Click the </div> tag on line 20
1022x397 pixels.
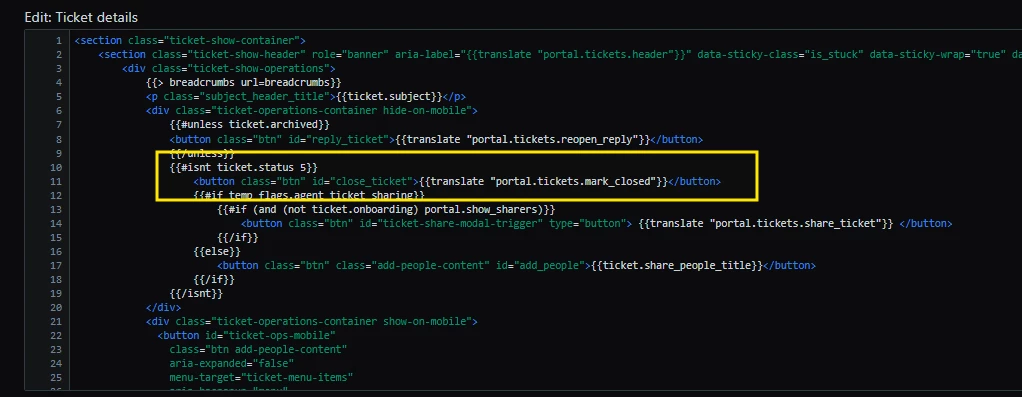click(164, 308)
